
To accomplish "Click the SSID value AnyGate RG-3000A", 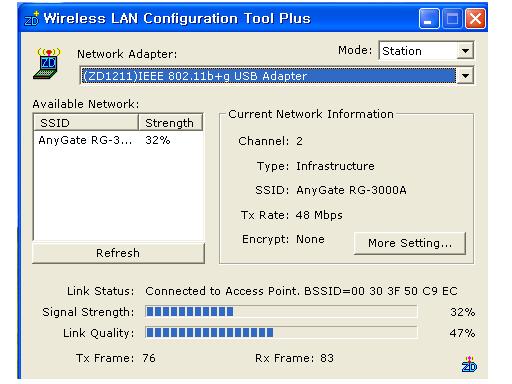I will coord(351,190).
